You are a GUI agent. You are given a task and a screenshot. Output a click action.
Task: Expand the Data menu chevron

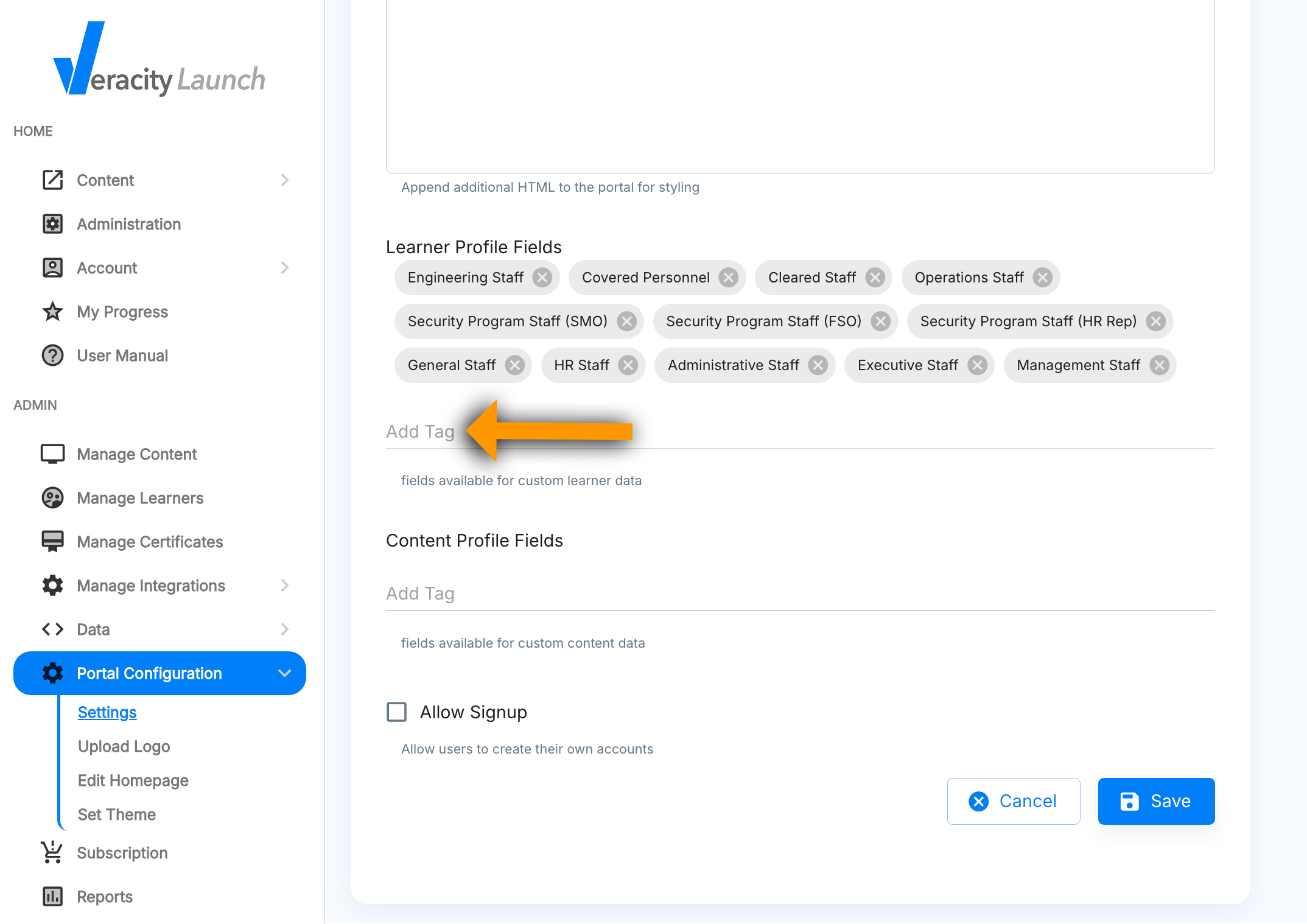pyautogui.click(x=284, y=629)
